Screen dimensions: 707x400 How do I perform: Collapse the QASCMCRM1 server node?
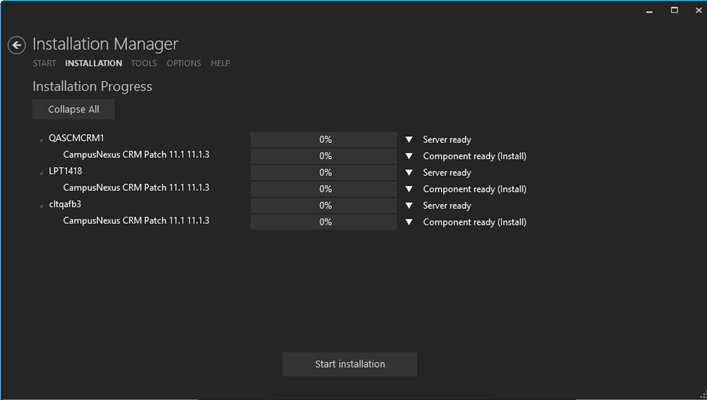(x=41, y=140)
